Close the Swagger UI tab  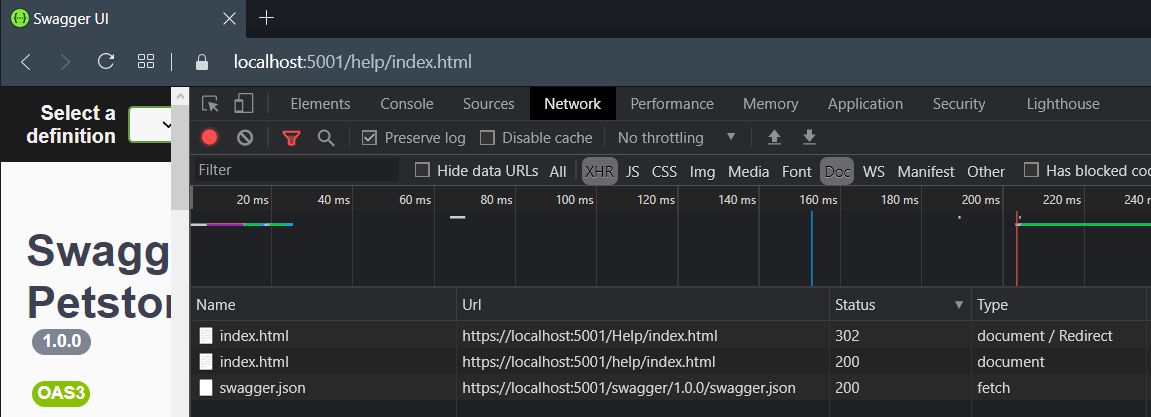tap(229, 18)
